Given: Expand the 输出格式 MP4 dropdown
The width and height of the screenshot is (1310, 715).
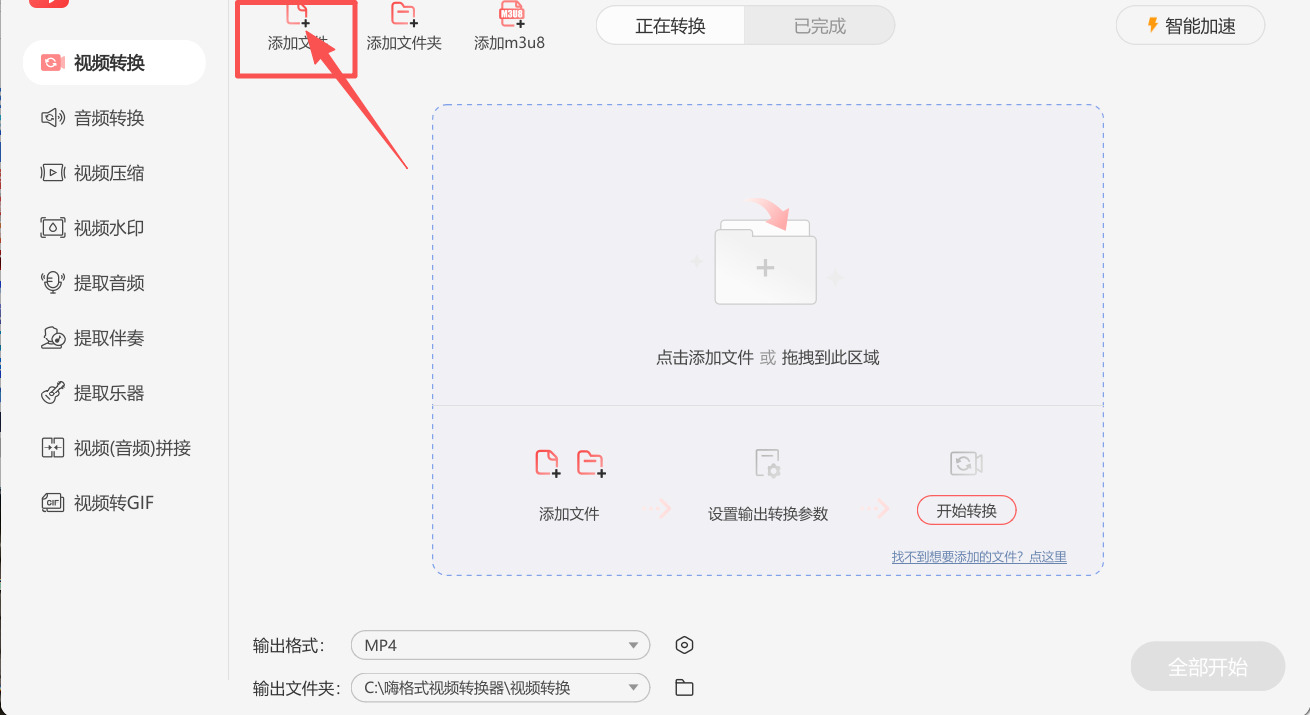Looking at the screenshot, I should tap(500, 645).
